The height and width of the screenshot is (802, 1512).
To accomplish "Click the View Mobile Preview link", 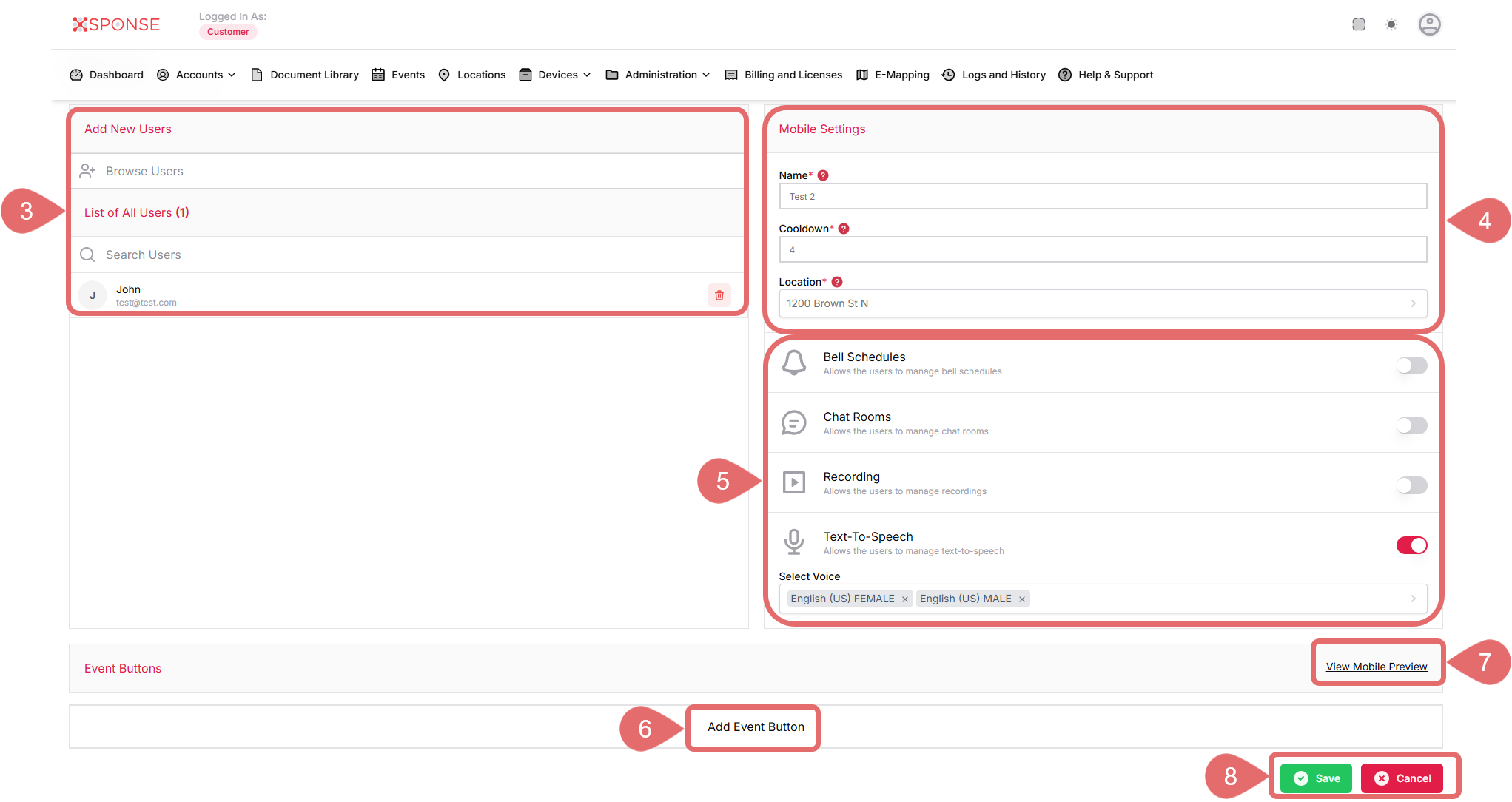I will (1376, 667).
